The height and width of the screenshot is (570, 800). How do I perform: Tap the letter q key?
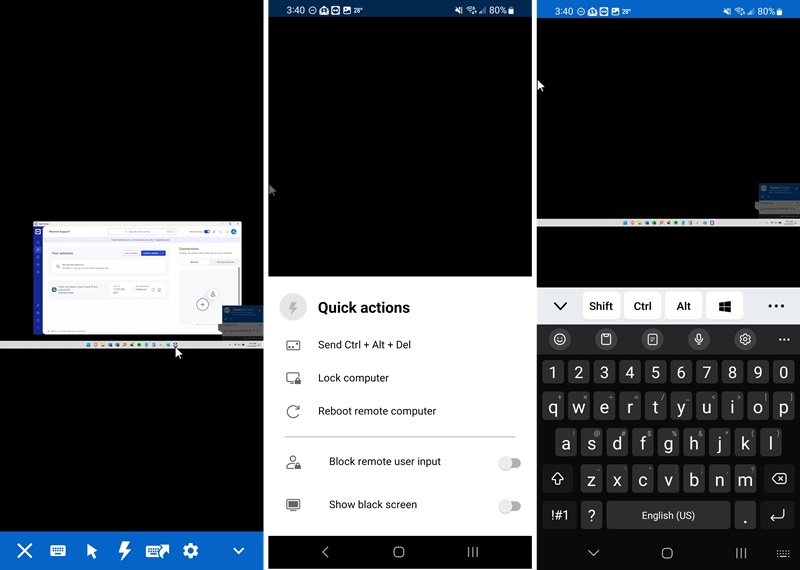click(x=553, y=407)
